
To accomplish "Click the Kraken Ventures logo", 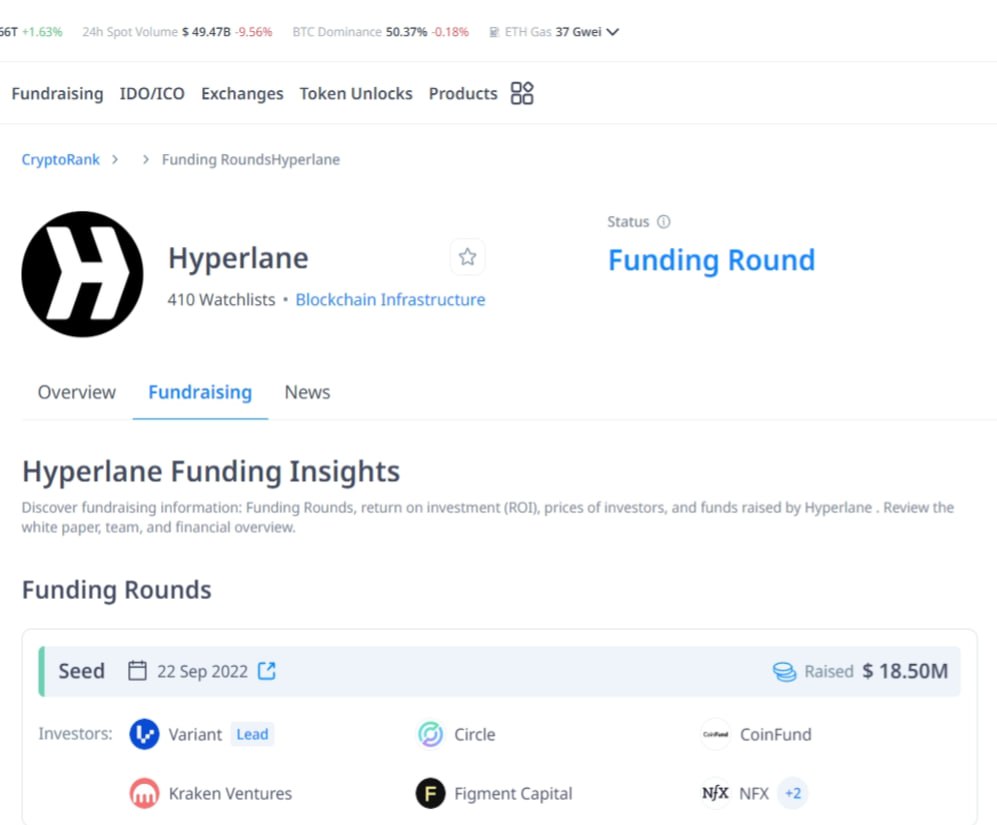I will click(144, 793).
